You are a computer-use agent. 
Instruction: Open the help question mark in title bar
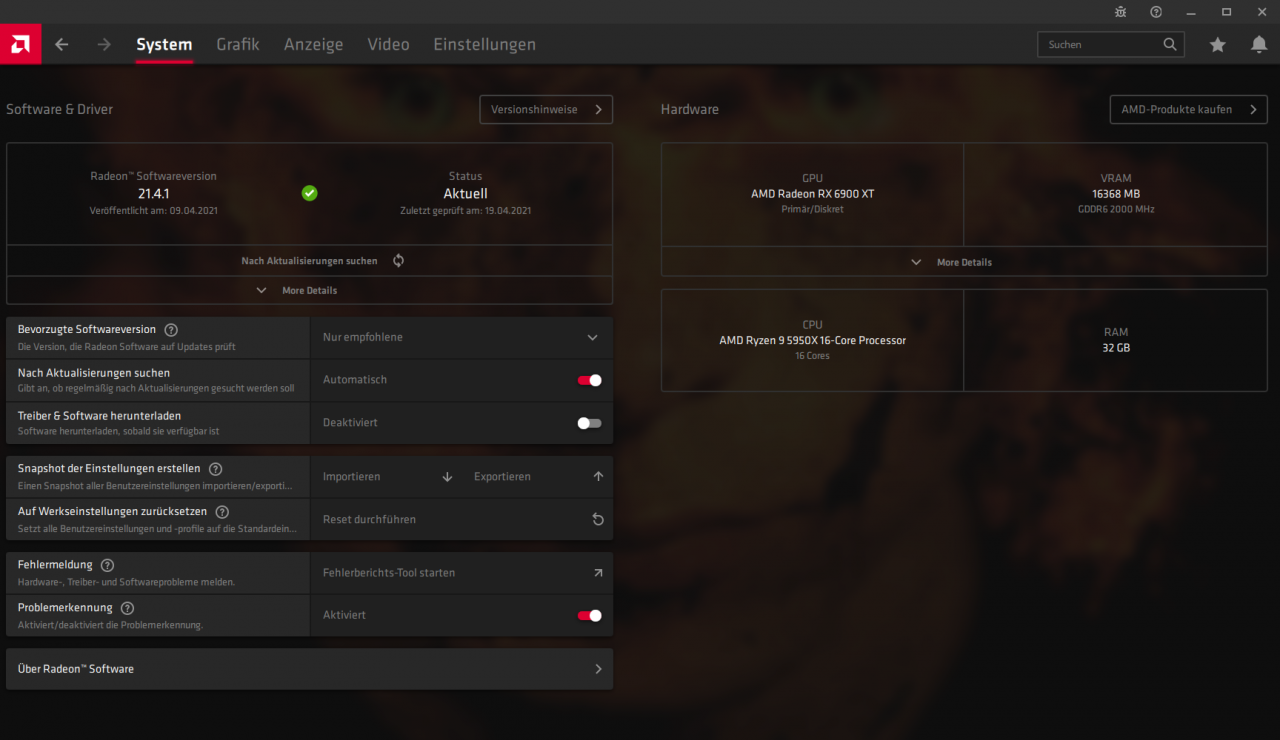(1156, 12)
